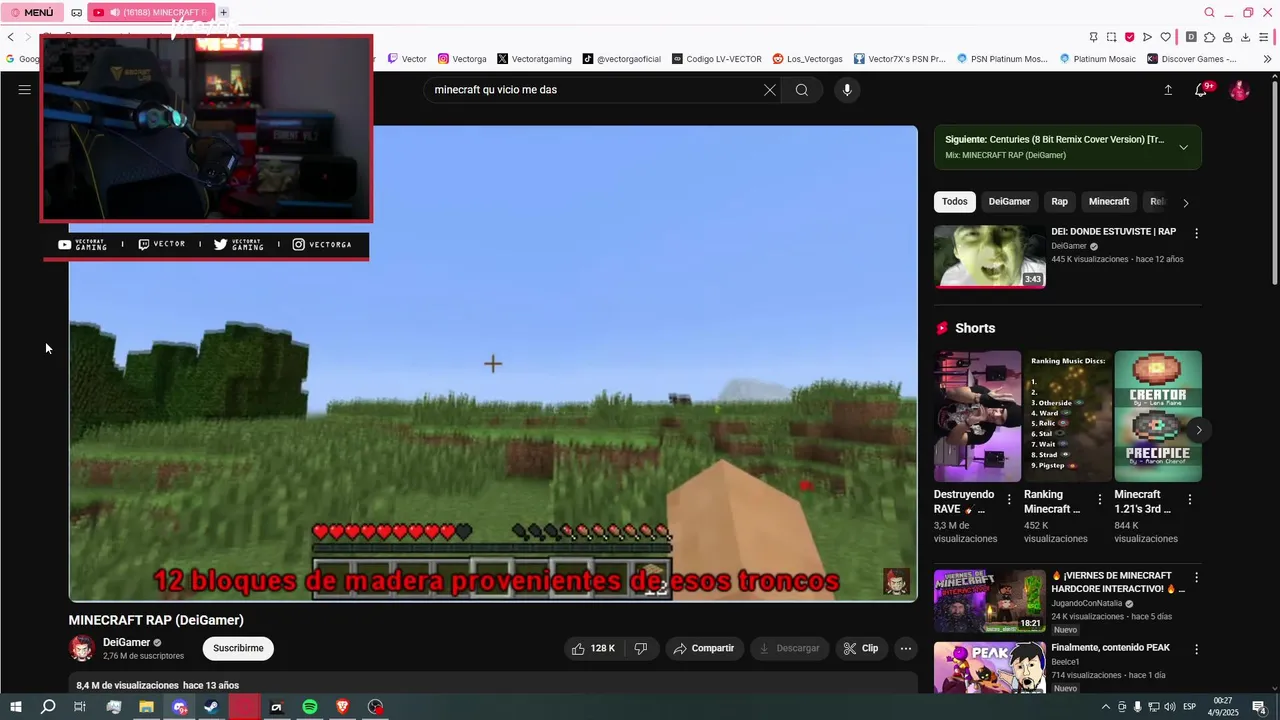The image size is (1280, 720).
Task: Open the player arrow icon in toolbar
Action: pos(1147,37)
